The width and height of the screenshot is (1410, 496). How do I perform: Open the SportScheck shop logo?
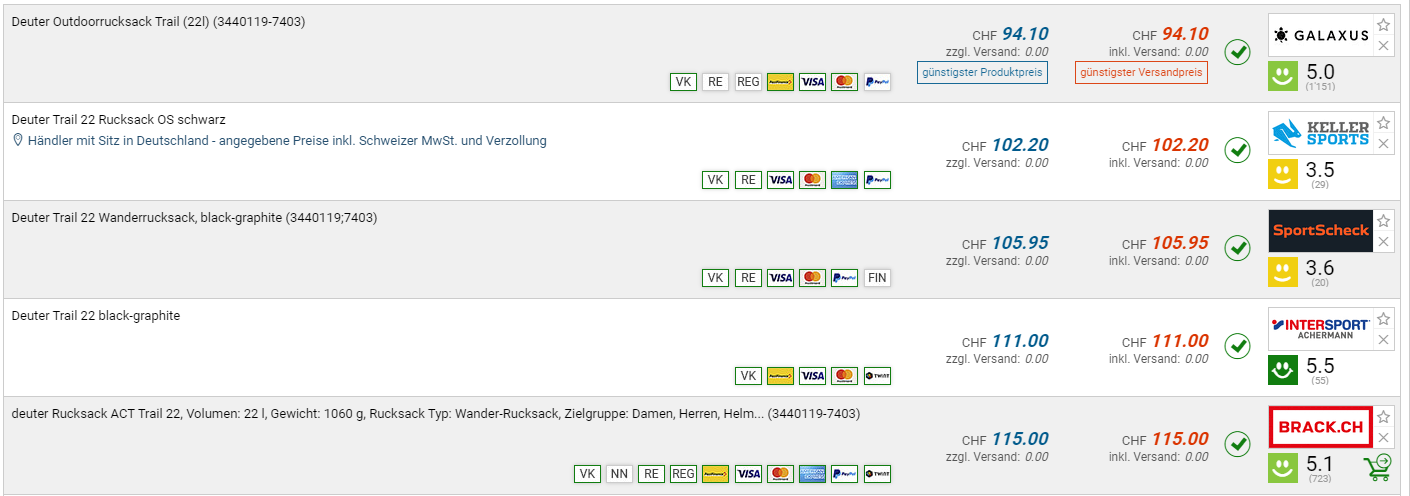coord(1319,231)
